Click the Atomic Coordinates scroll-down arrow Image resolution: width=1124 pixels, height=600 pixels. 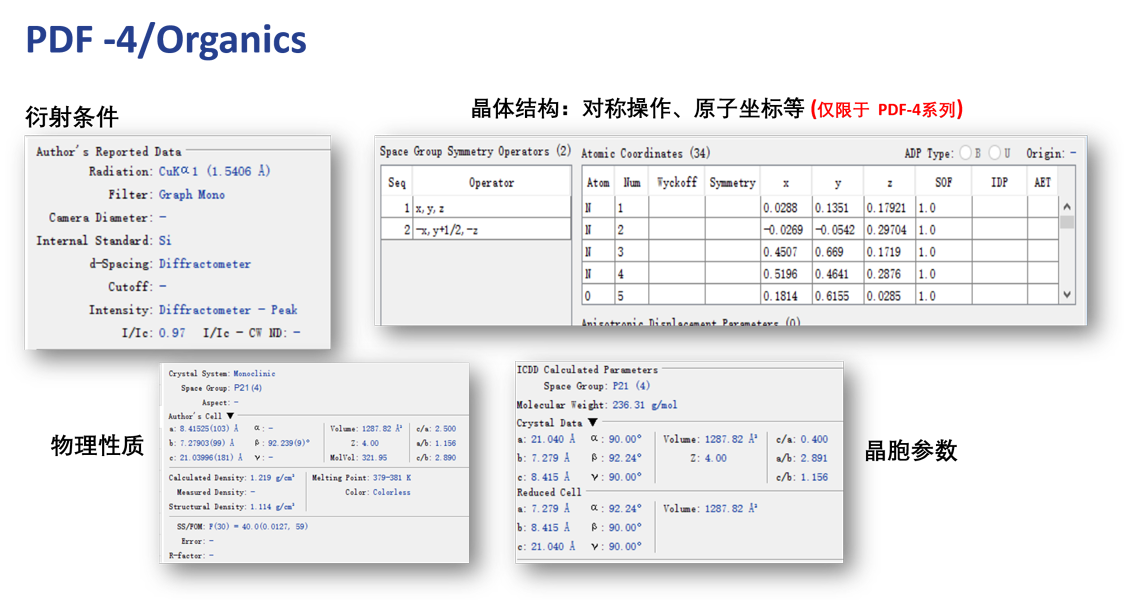tap(1067, 295)
